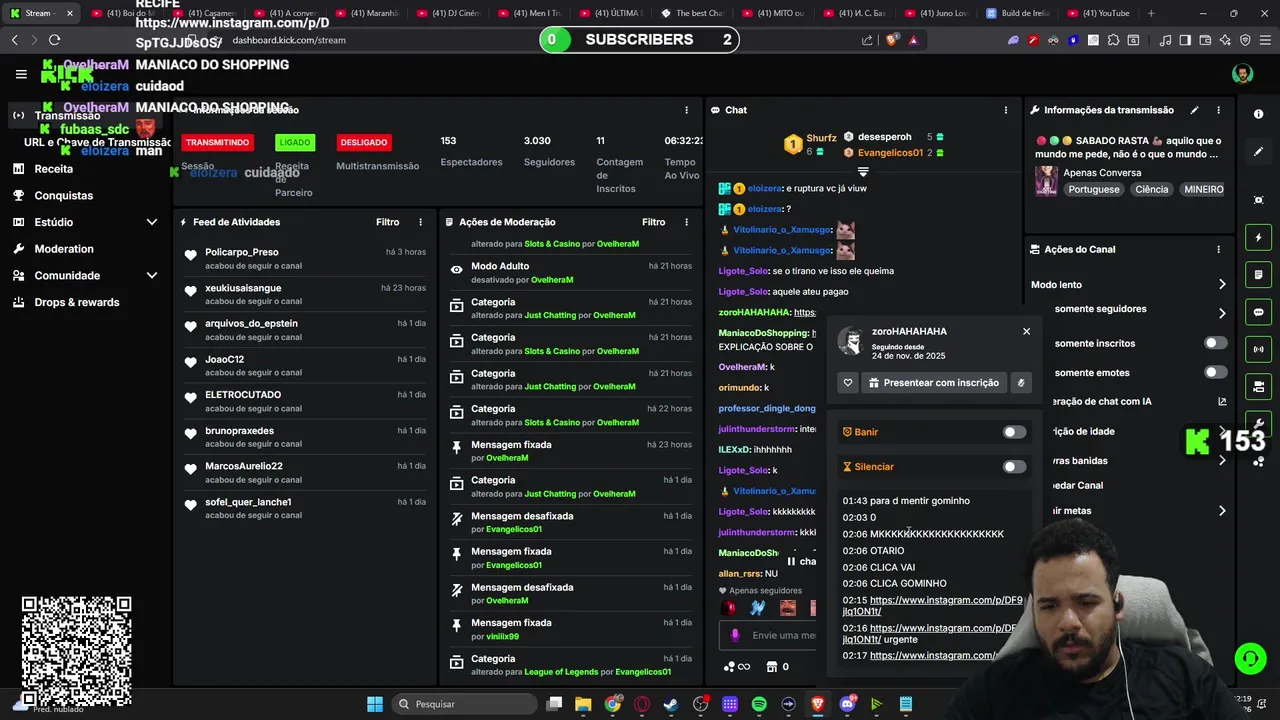This screenshot has height=720, width=1280.
Task: Open Brave wallet icon in toolbar
Action: pyautogui.click(x=1206, y=40)
